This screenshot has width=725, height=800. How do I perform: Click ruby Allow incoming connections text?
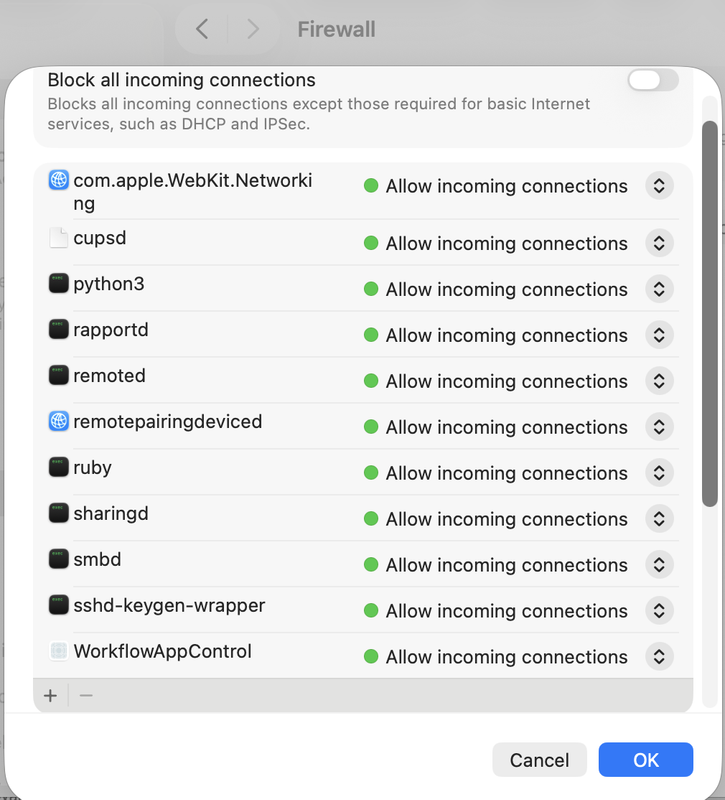(x=507, y=473)
